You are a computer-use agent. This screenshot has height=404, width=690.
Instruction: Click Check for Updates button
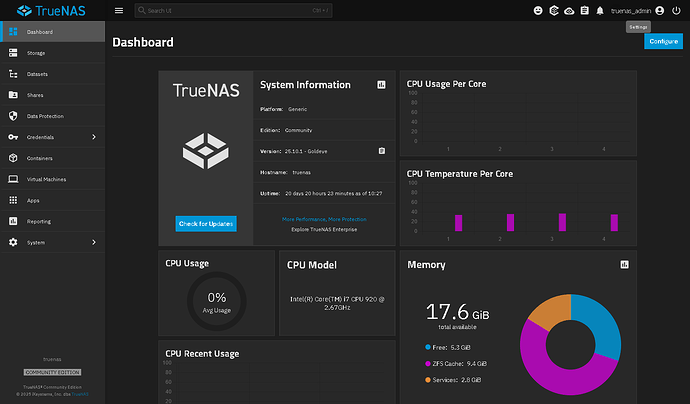pos(206,224)
